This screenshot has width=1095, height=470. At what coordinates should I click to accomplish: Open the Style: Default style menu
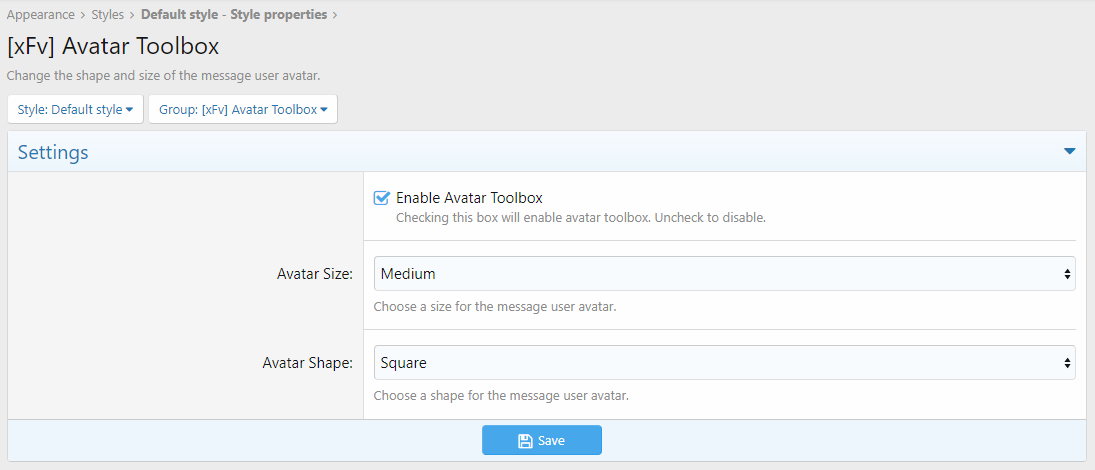point(75,110)
